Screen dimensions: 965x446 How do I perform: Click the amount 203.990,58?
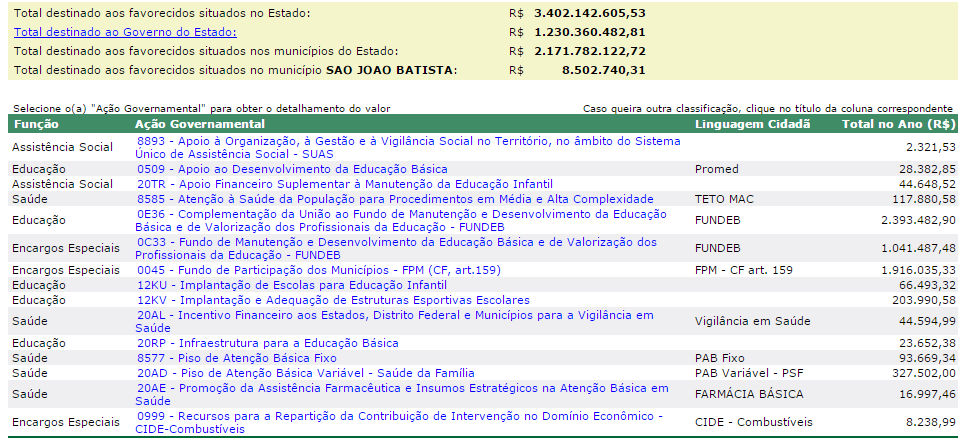[x=924, y=300]
